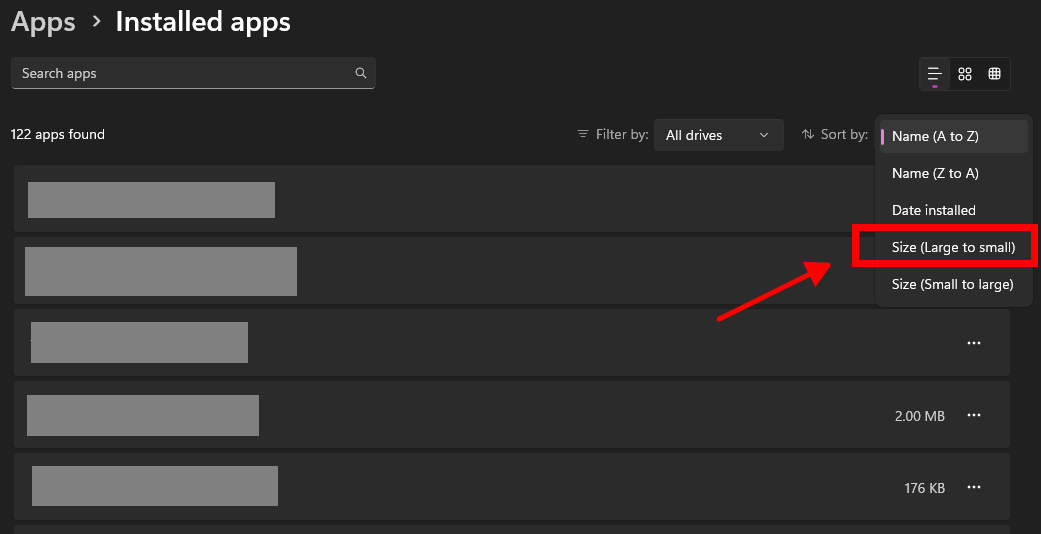Sort apps by Date installed
This screenshot has height=534, width=1041.
click(933, 210)
